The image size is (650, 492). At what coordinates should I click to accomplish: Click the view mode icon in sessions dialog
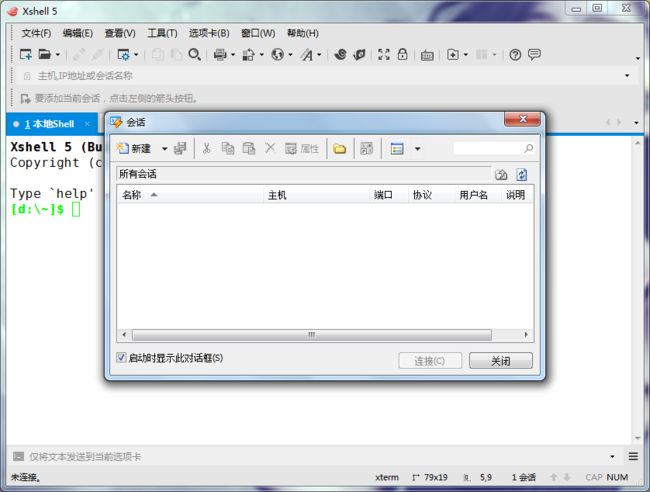coord(397,148)
